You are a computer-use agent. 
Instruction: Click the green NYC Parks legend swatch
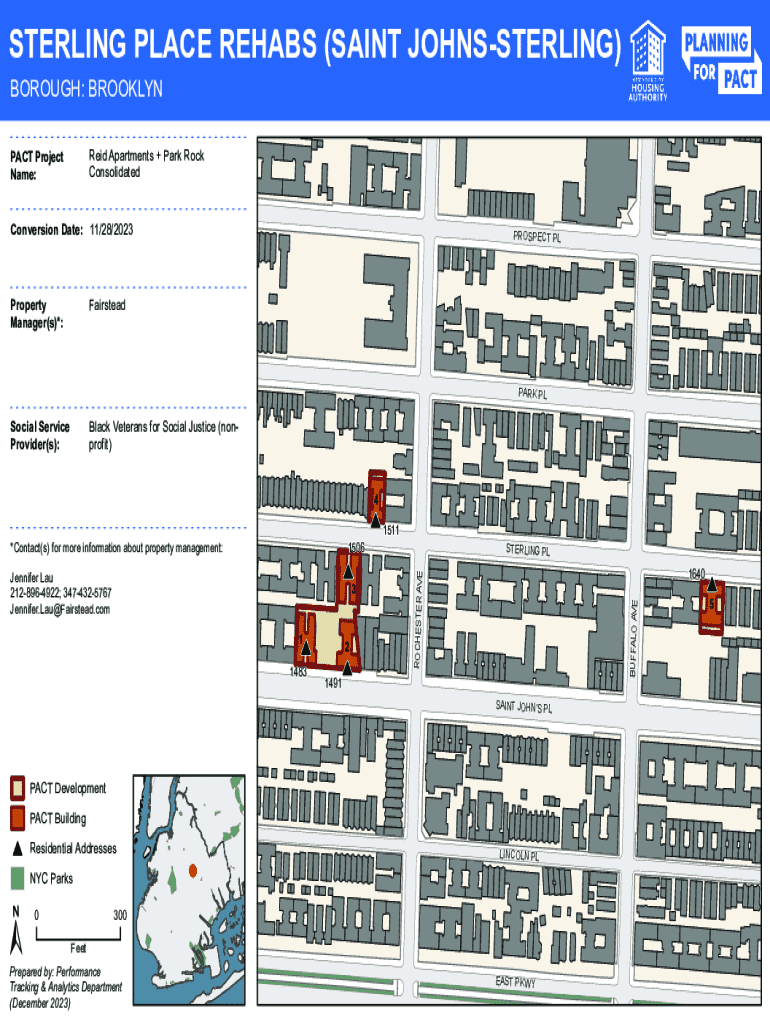click(17, 879)
